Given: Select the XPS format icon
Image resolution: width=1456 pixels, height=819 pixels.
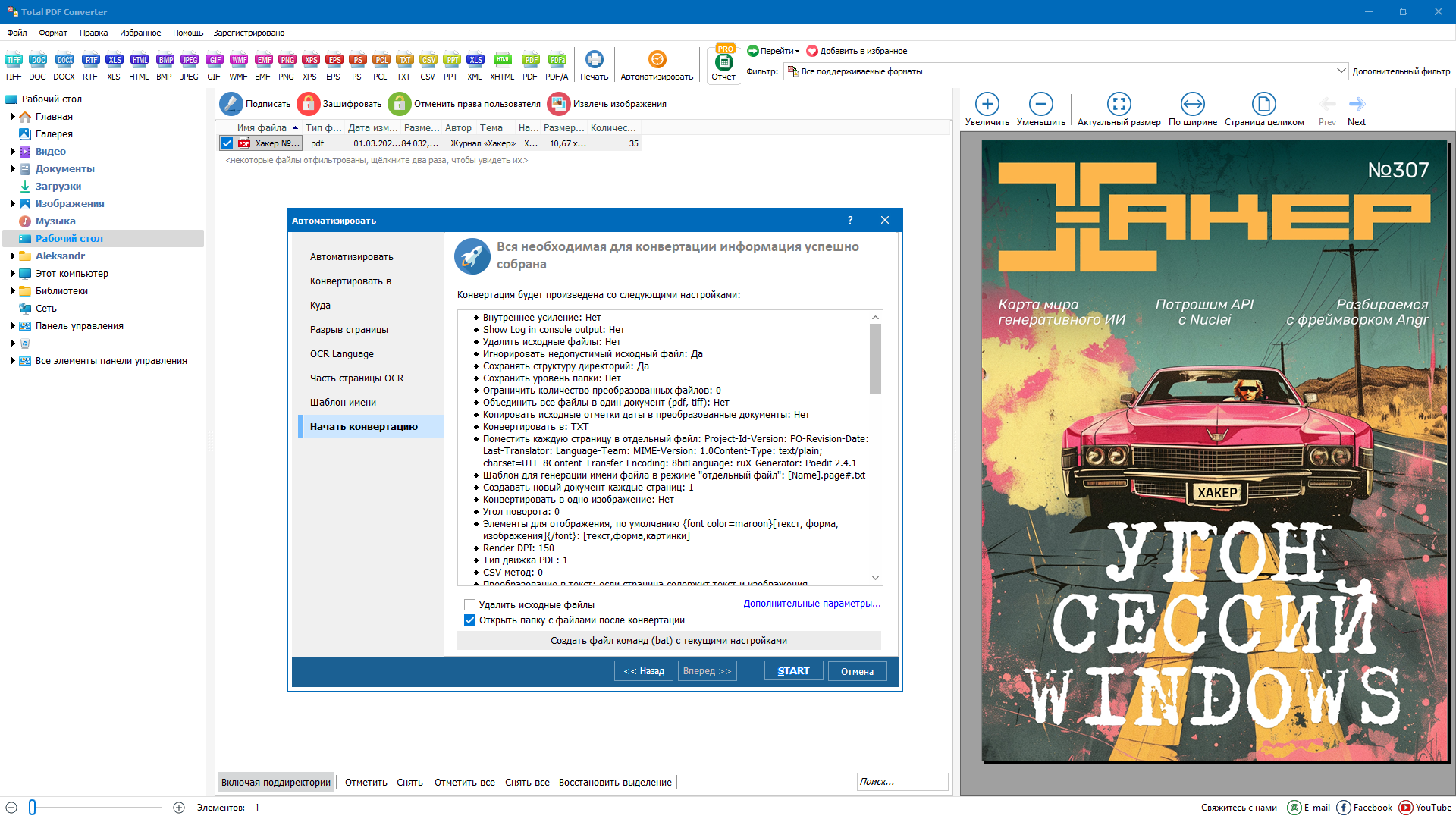Looking at the screenshot, I should click(309, 66).
